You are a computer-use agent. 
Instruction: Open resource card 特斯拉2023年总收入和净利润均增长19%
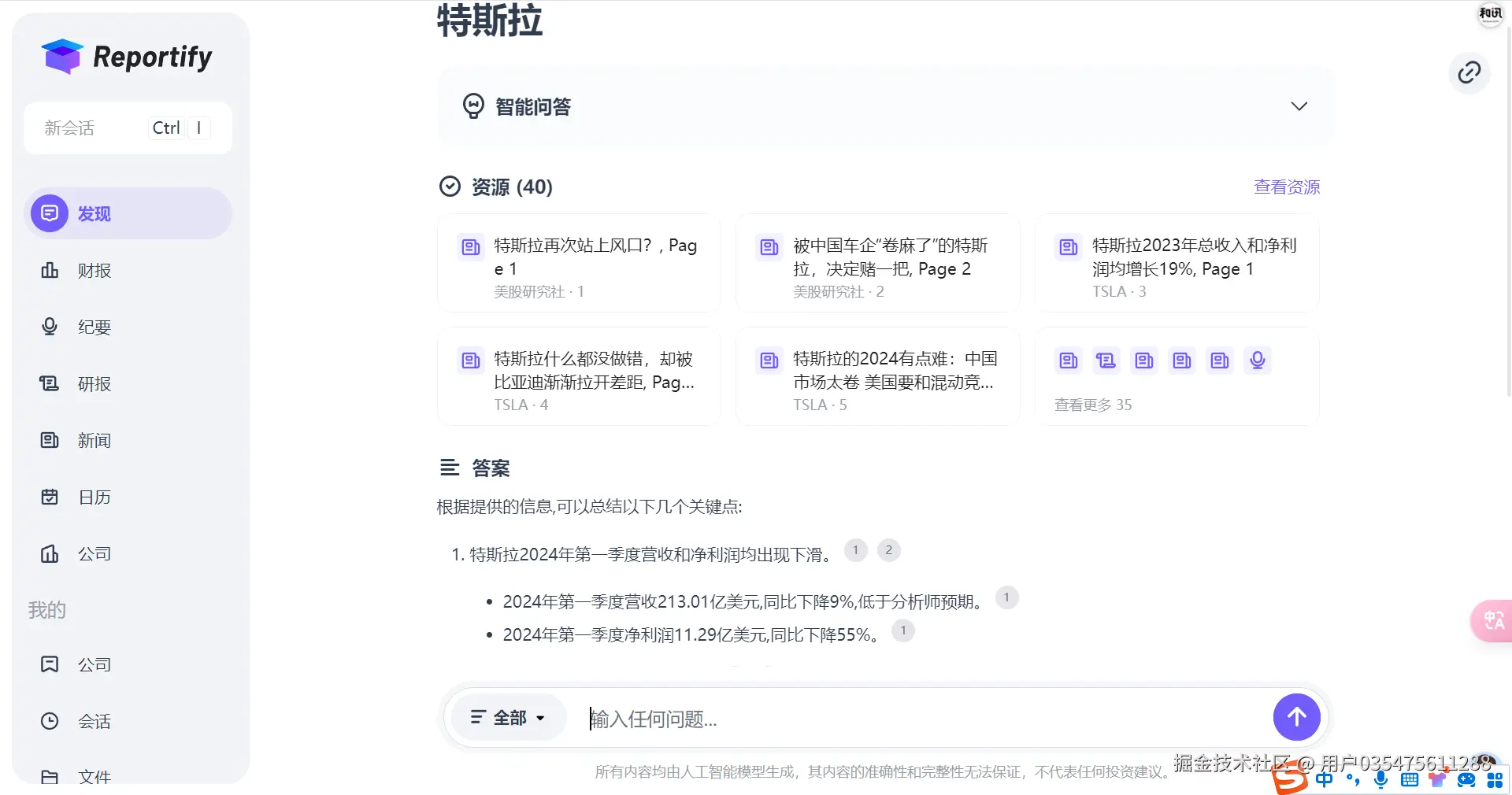(x=1177, y=264)
